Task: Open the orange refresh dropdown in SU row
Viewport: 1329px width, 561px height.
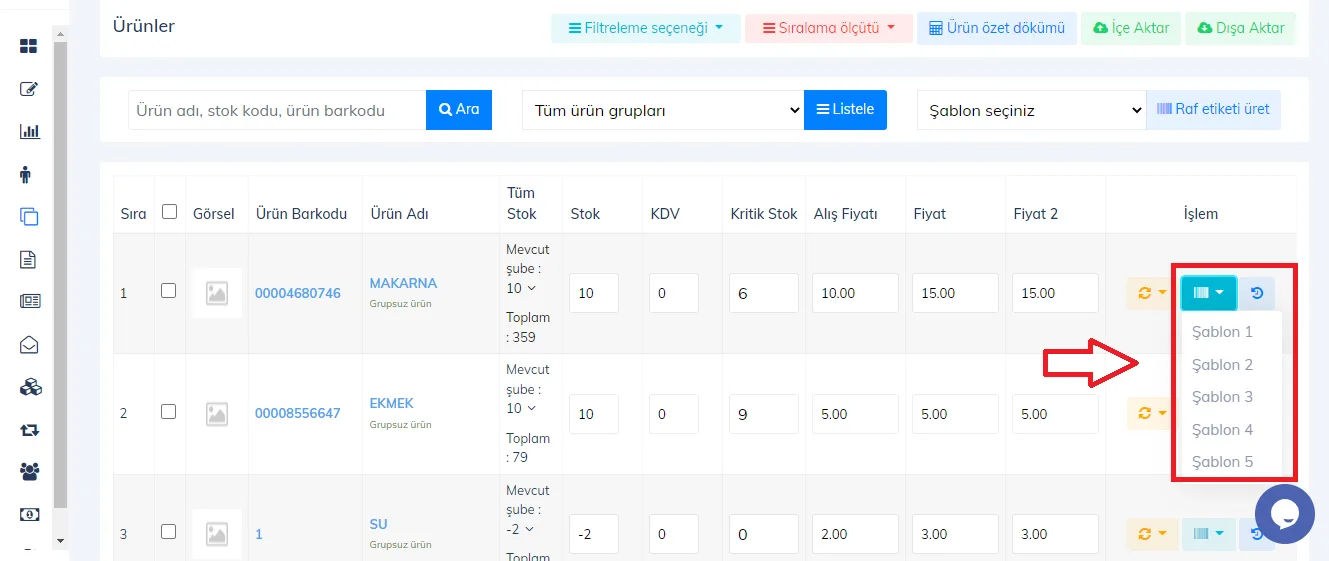Action: (x=1152, y=534)
